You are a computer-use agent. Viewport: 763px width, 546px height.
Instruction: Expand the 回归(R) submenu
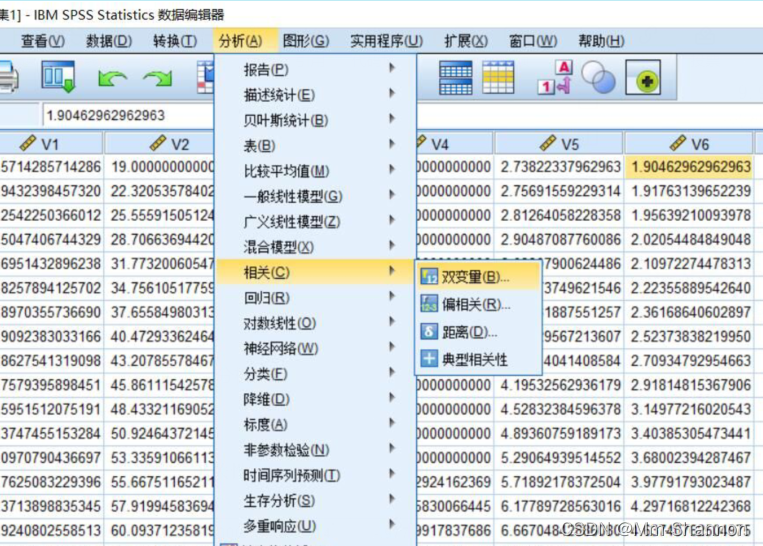pos(315,298)
